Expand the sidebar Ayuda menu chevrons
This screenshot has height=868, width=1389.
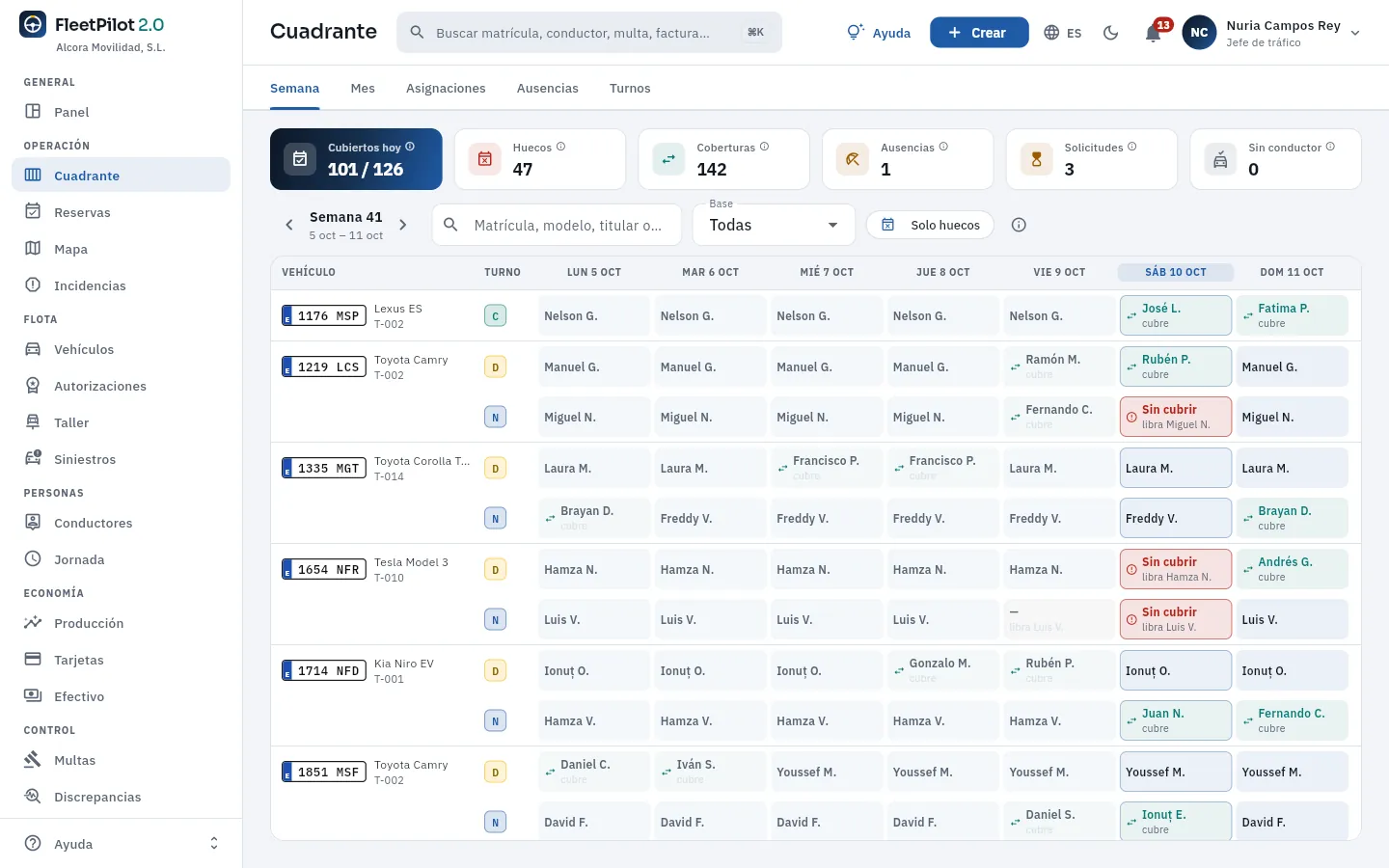click(214, 844)
